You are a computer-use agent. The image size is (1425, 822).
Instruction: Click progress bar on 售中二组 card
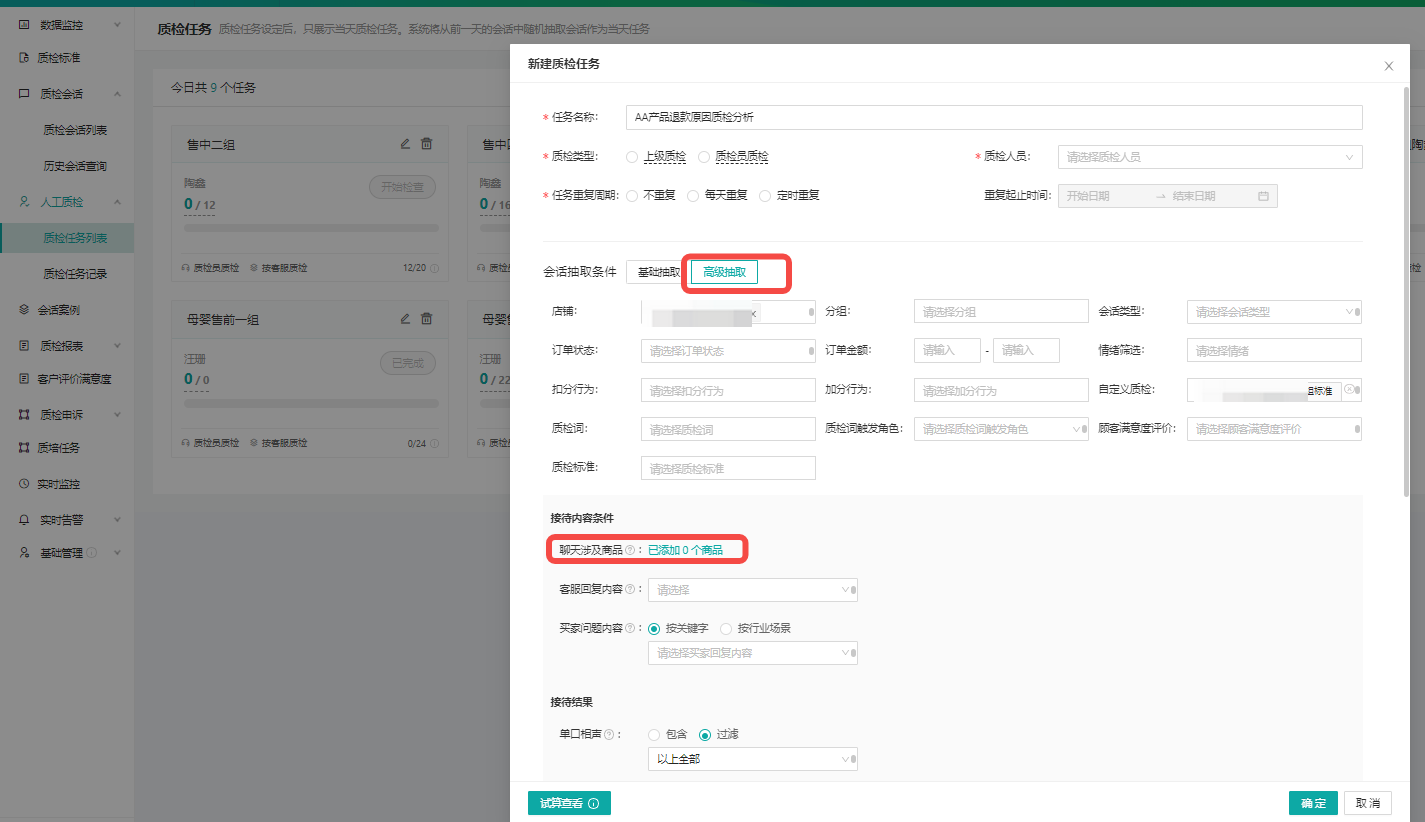(311, 228)
